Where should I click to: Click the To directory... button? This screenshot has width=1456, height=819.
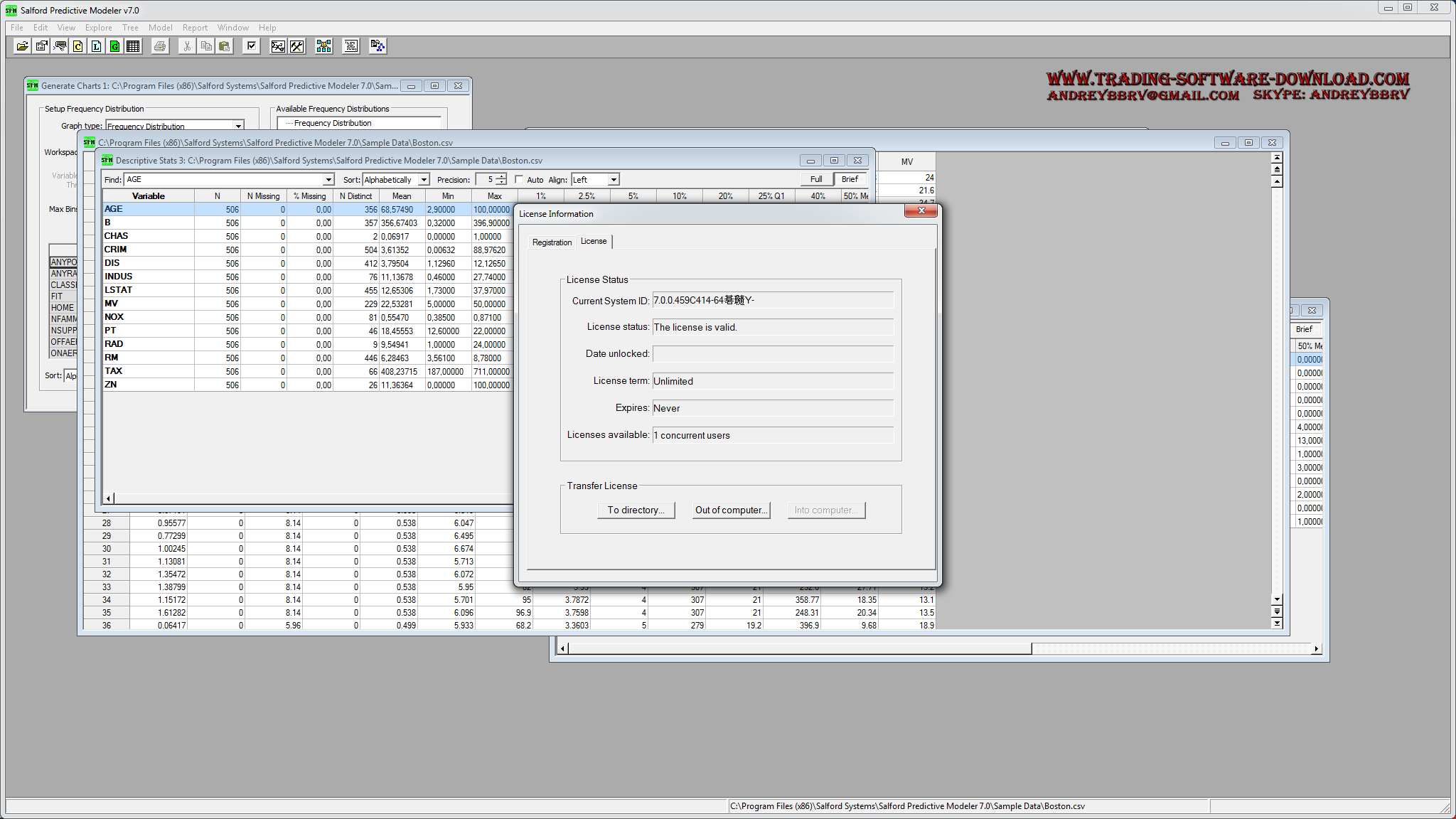(x=636, y=510)
